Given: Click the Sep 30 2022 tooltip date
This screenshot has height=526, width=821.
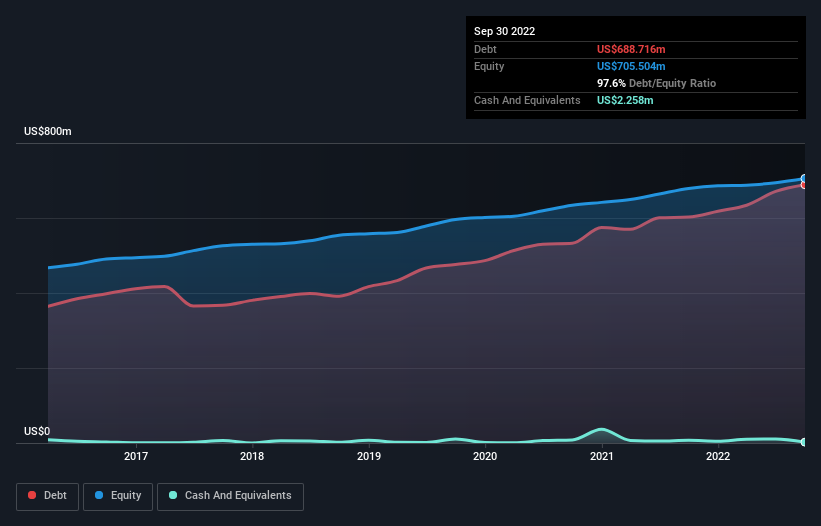Looking at the screenshot, I should coord(504,31).
